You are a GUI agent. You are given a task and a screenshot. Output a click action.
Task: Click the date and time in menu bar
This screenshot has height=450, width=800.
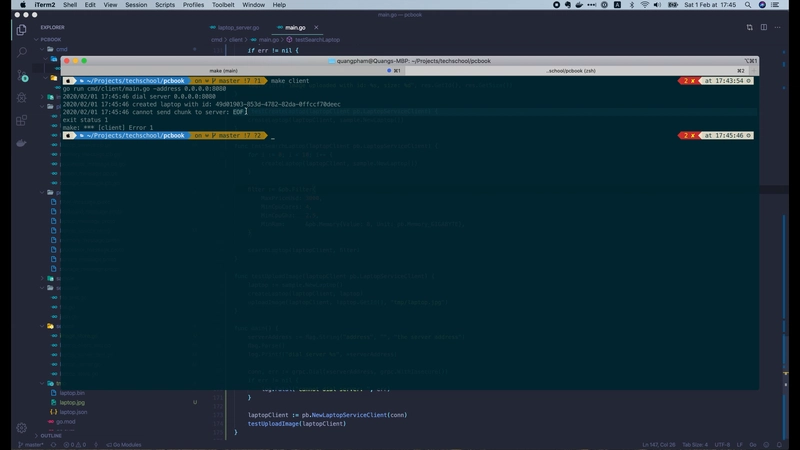pos(710,5)
